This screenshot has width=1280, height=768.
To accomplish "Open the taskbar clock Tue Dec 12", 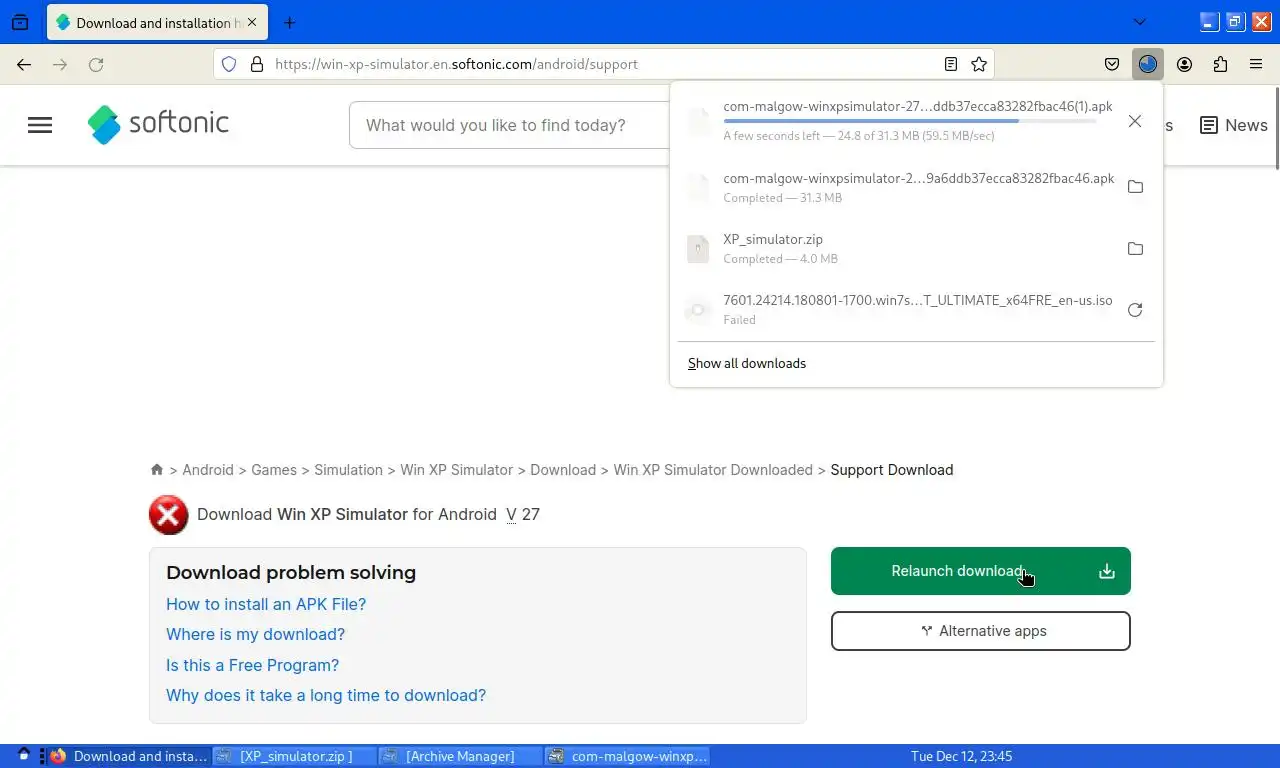I will [961, 756].
